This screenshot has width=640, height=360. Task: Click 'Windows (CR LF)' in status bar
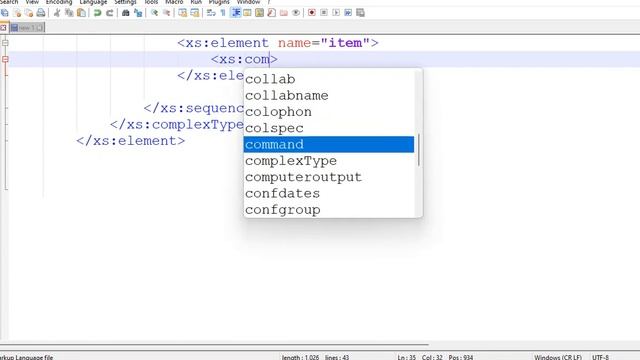click(x=558, y=357)
